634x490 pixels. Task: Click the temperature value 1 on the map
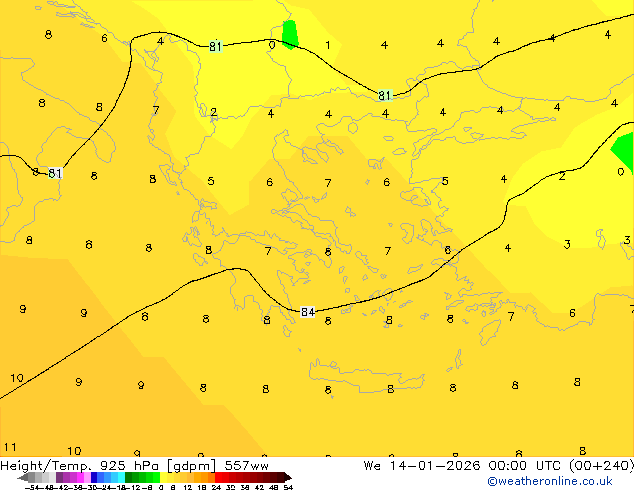point(328,45)
